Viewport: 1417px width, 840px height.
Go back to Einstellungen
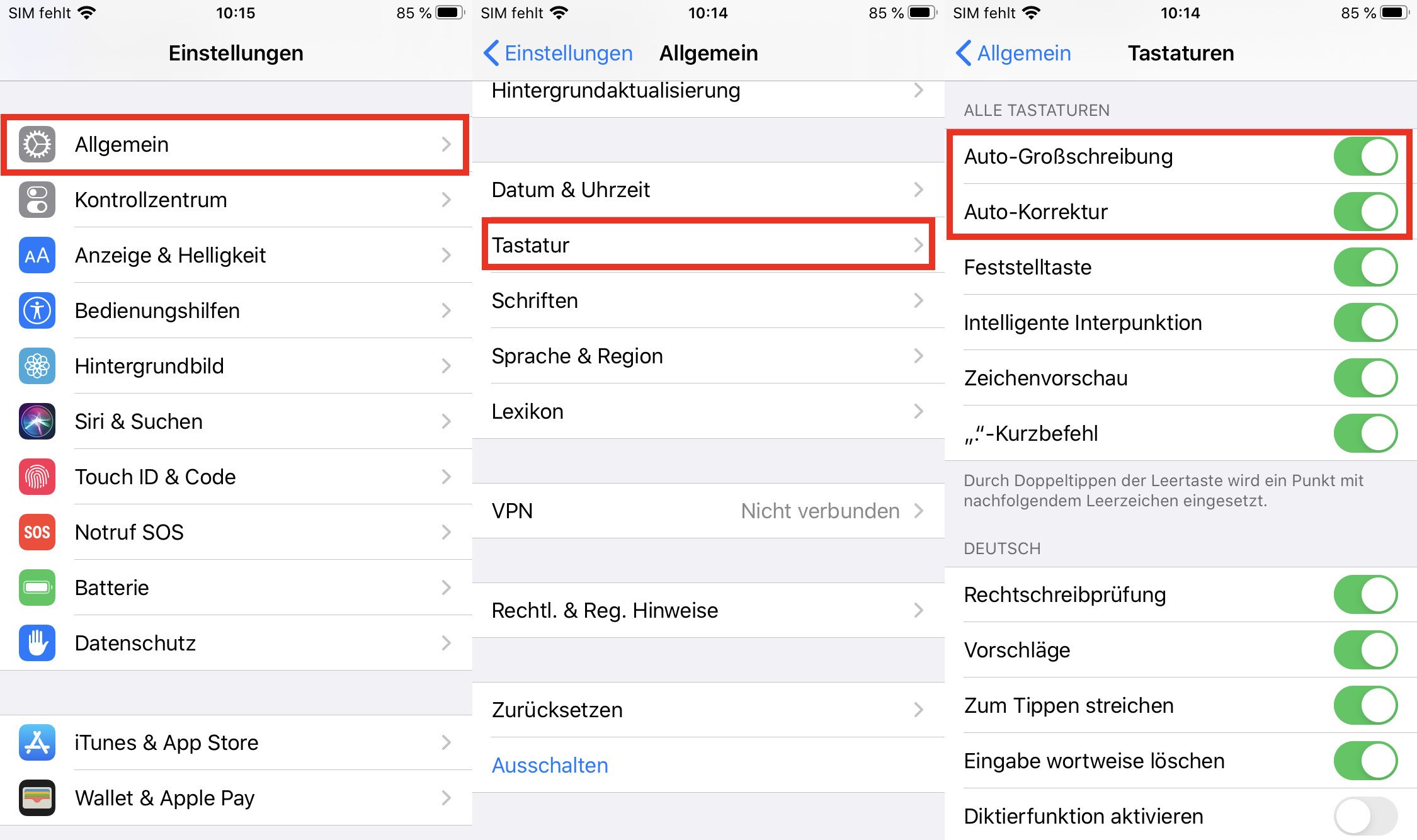558,53
